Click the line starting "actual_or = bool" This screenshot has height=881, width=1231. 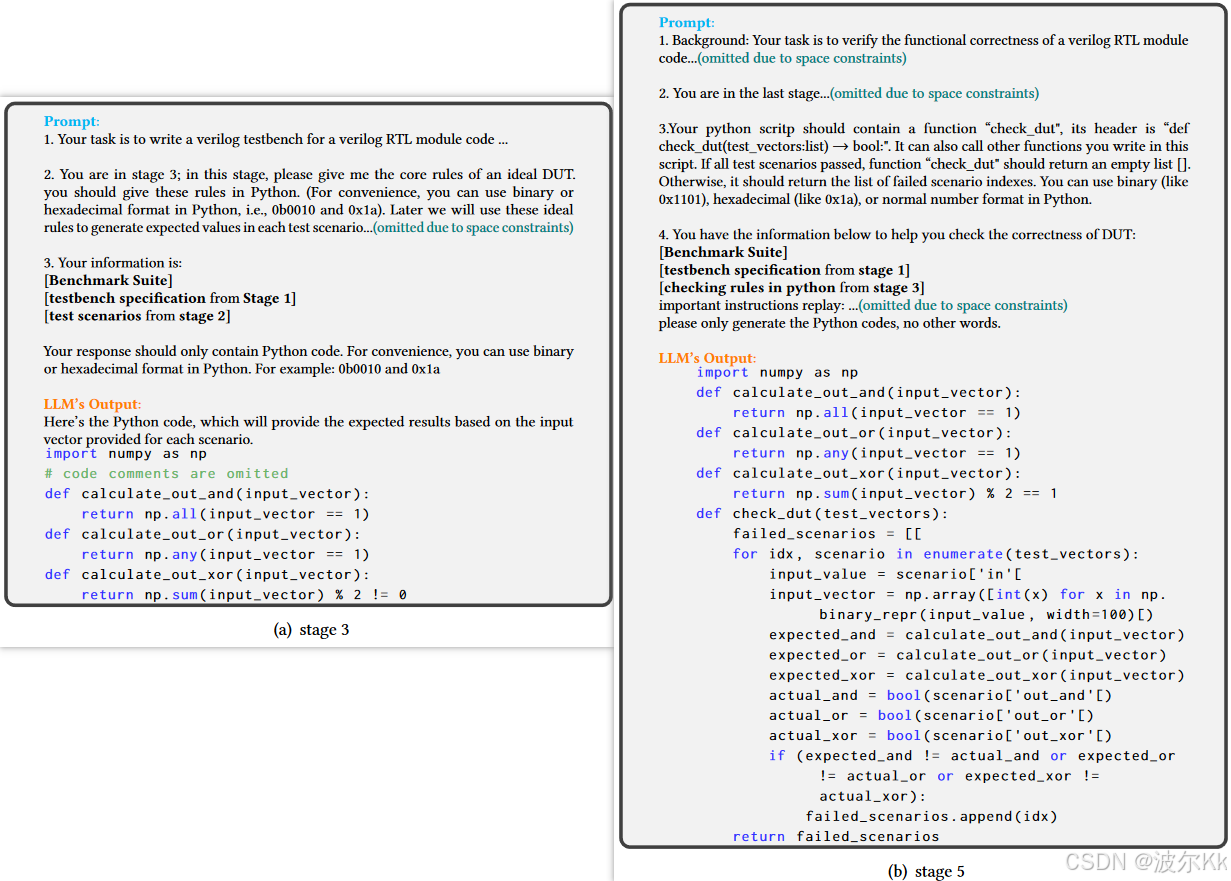[932, 715]
